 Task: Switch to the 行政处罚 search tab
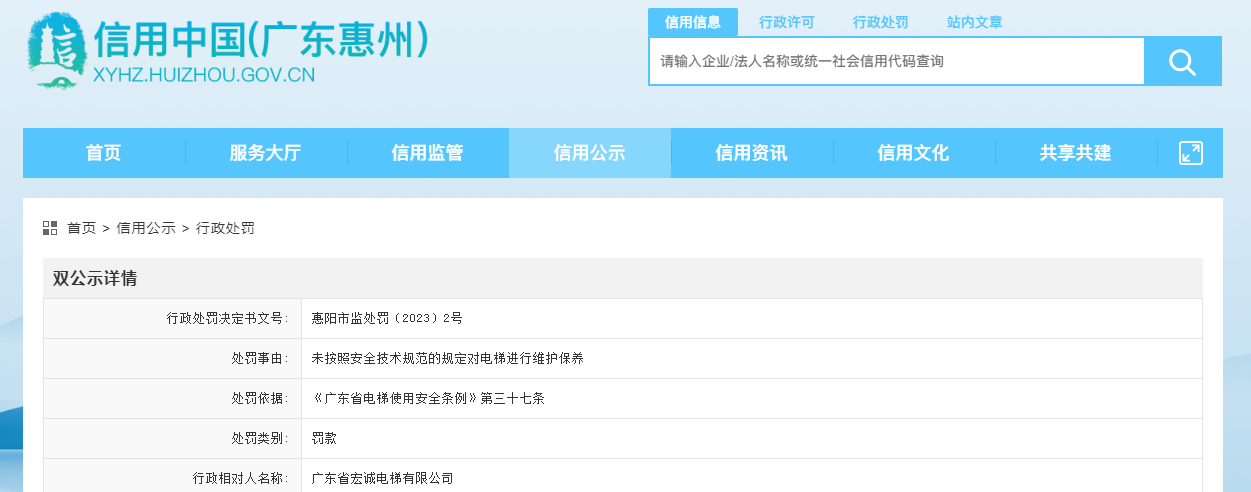pyautogui.click(x=881, y=22)
